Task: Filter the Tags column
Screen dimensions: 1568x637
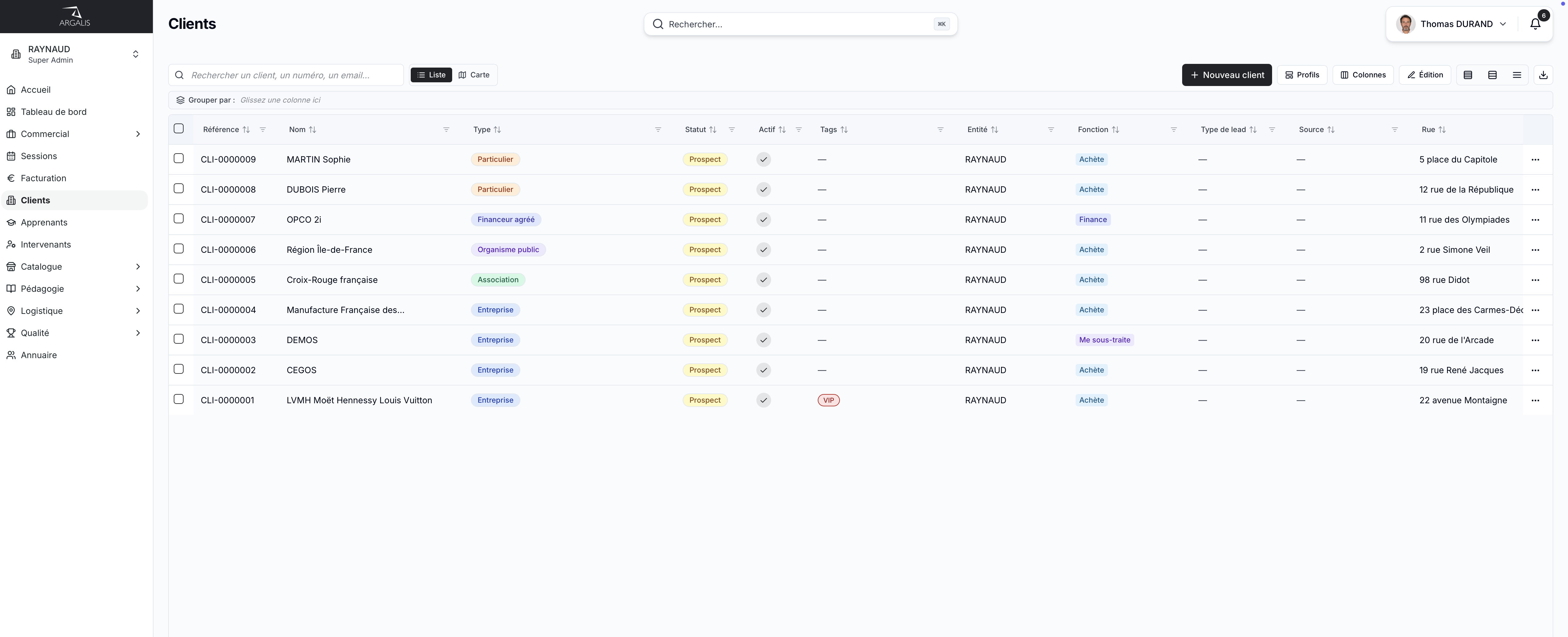Action: tap(941, 130)
